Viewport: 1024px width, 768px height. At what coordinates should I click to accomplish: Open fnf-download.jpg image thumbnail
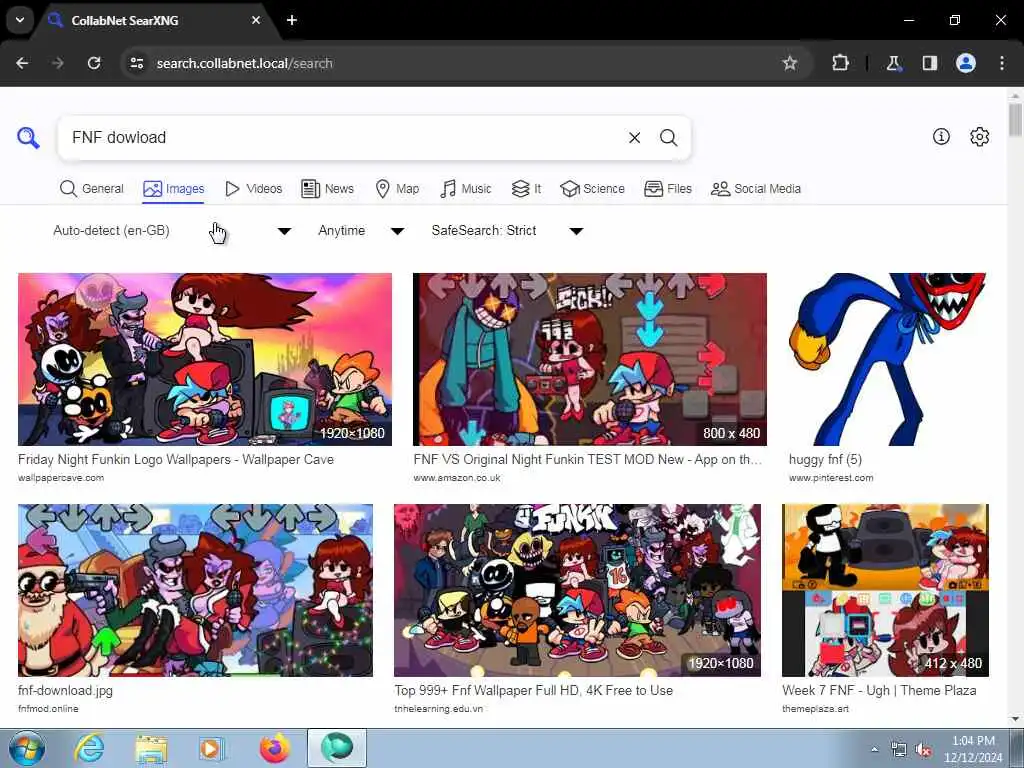point(195,590)
